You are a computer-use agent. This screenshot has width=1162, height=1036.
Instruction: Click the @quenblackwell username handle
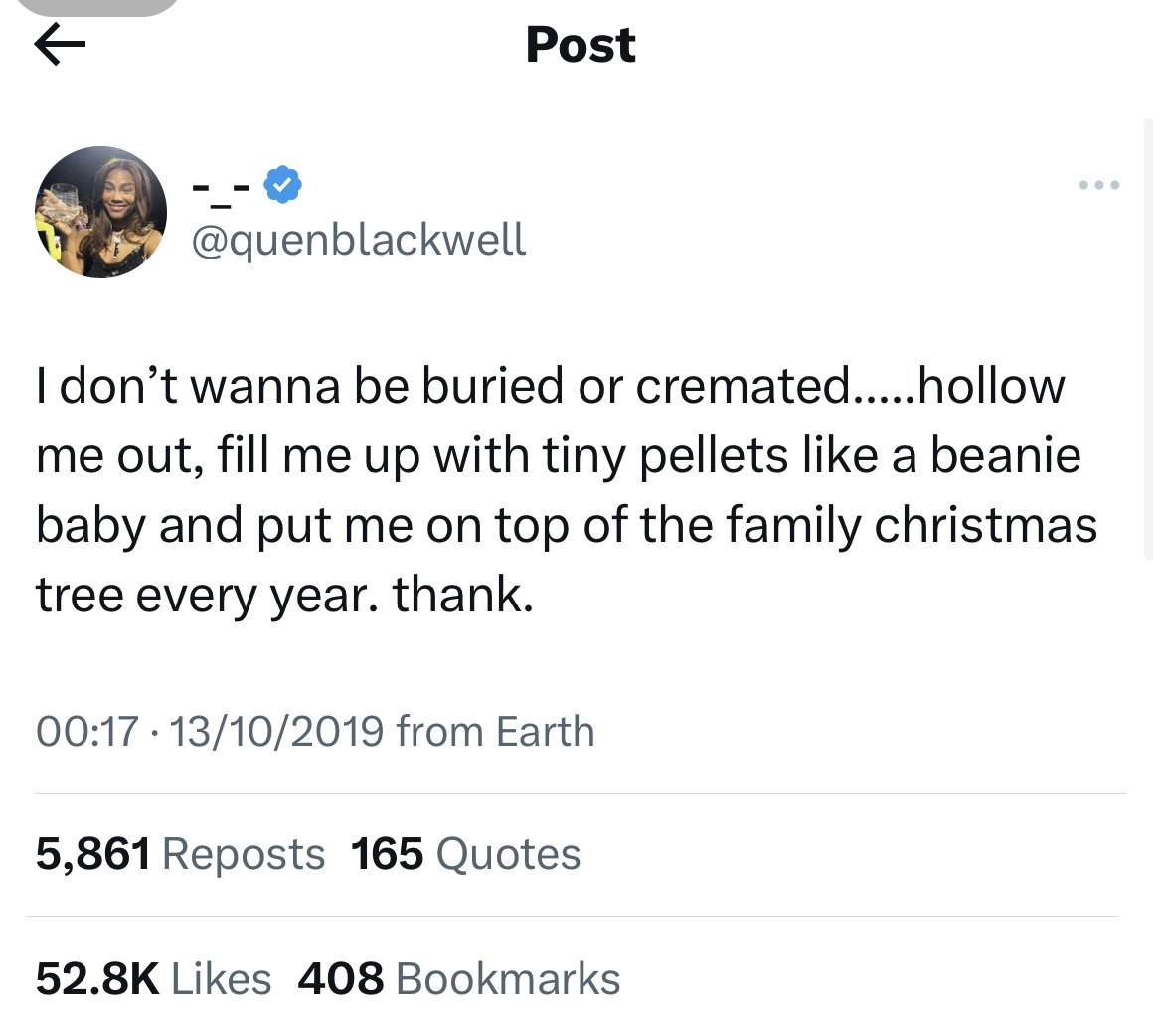[x=357, y=239]
